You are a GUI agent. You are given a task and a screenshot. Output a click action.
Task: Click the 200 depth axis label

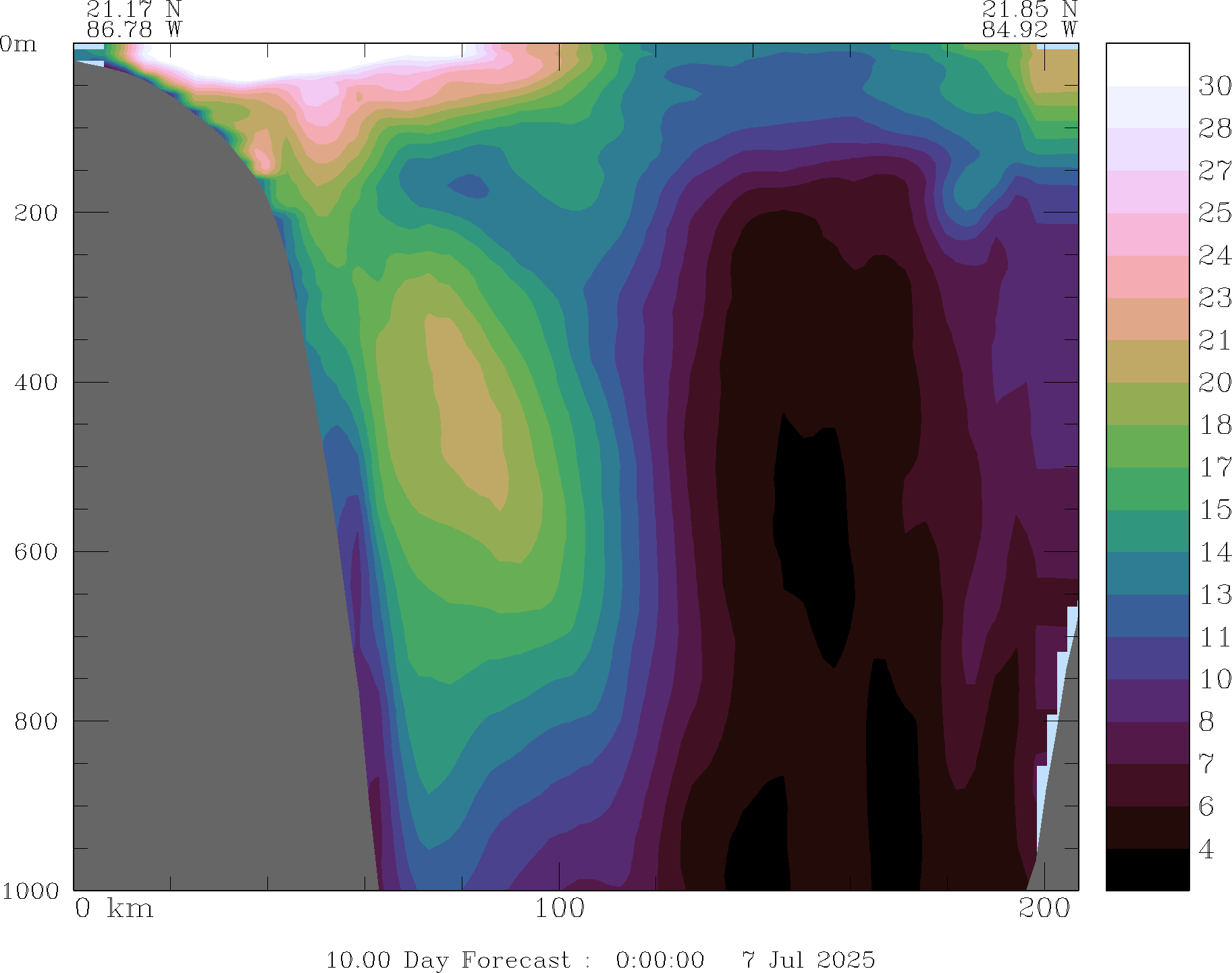pos(36,213)
